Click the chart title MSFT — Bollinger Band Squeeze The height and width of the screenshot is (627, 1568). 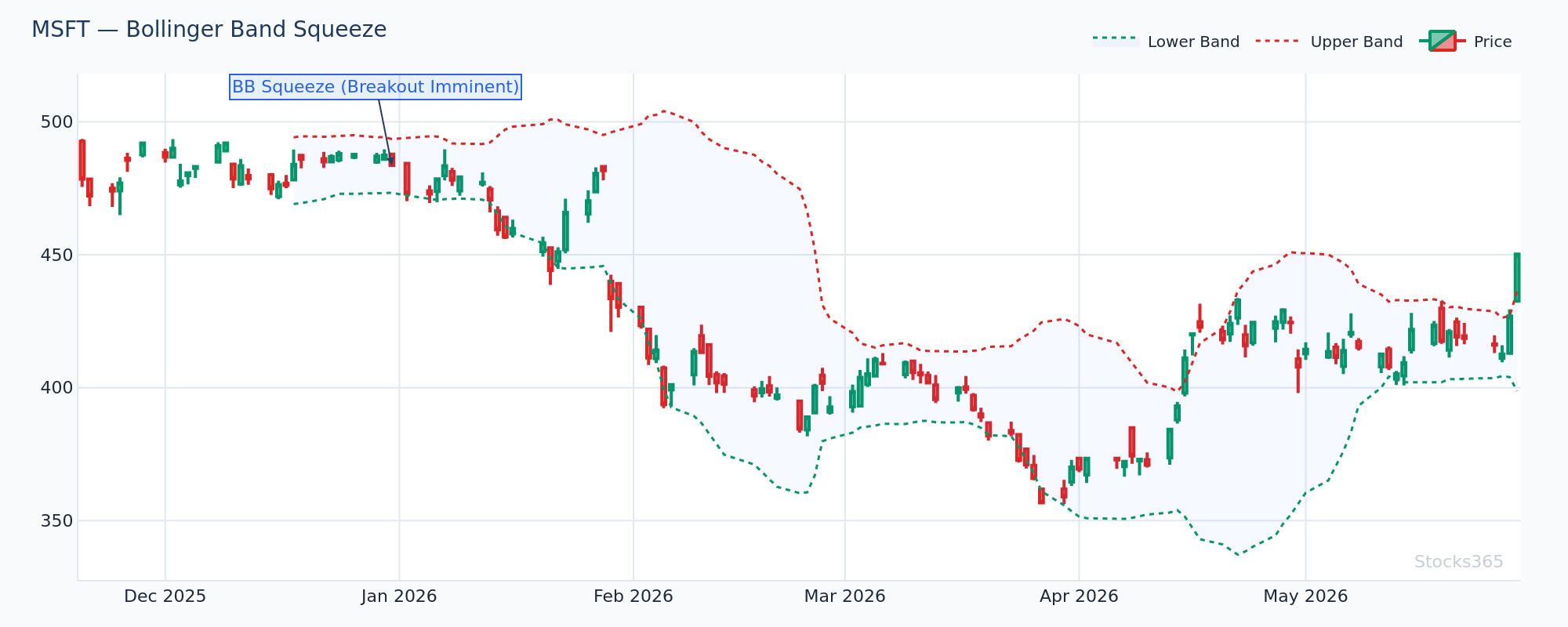coord(209,30)
